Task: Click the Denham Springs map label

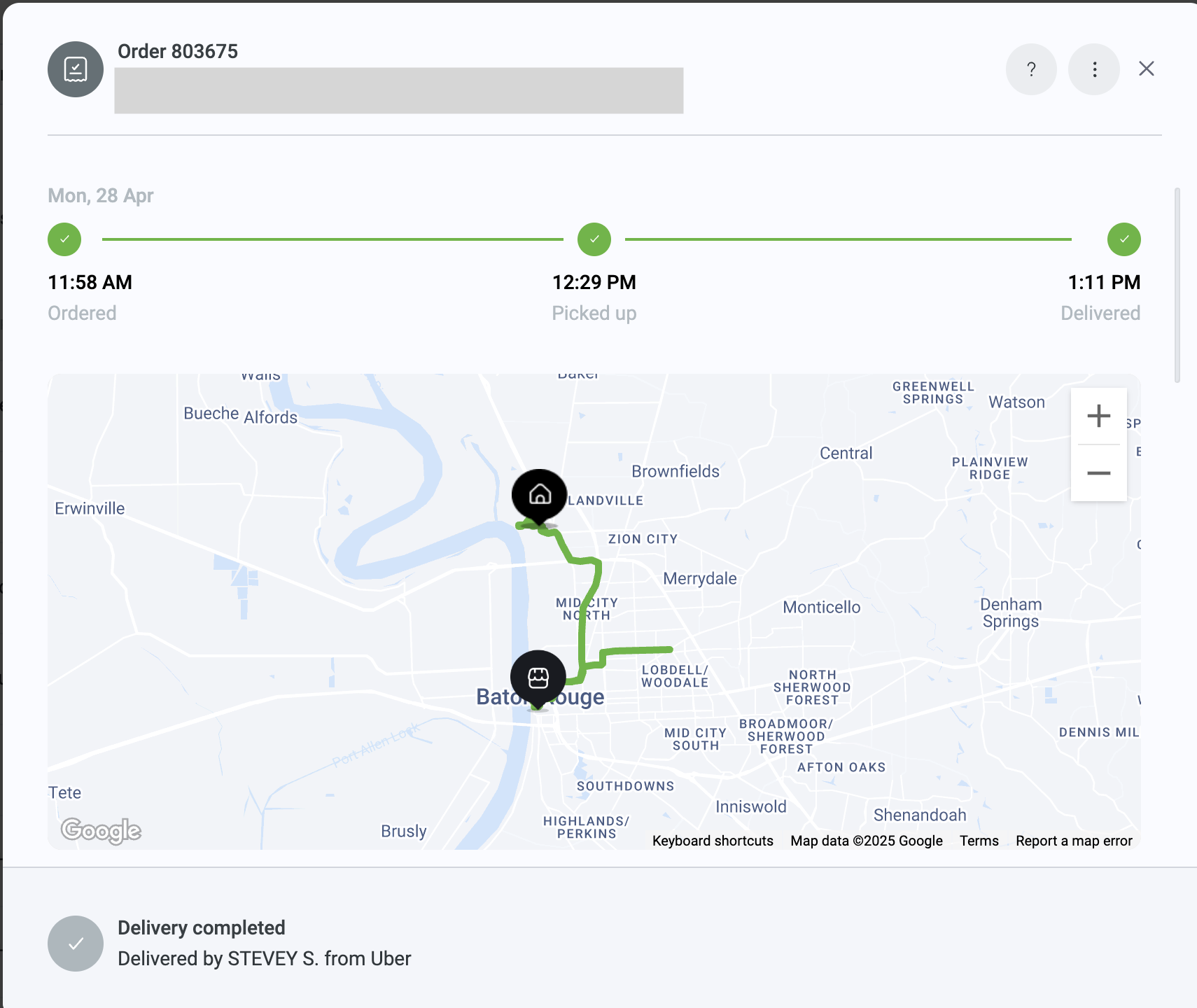Action: (x=1010, y=612)
